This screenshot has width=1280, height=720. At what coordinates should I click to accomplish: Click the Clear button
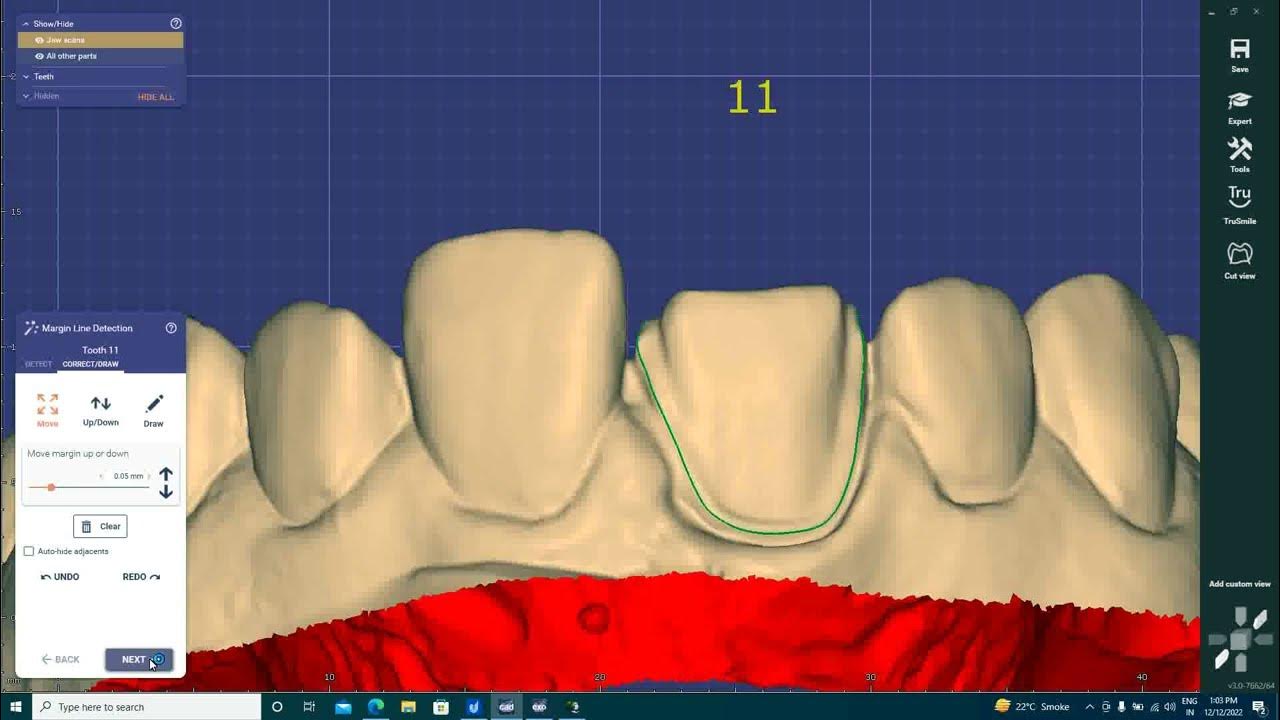click(x=100, y=526)
